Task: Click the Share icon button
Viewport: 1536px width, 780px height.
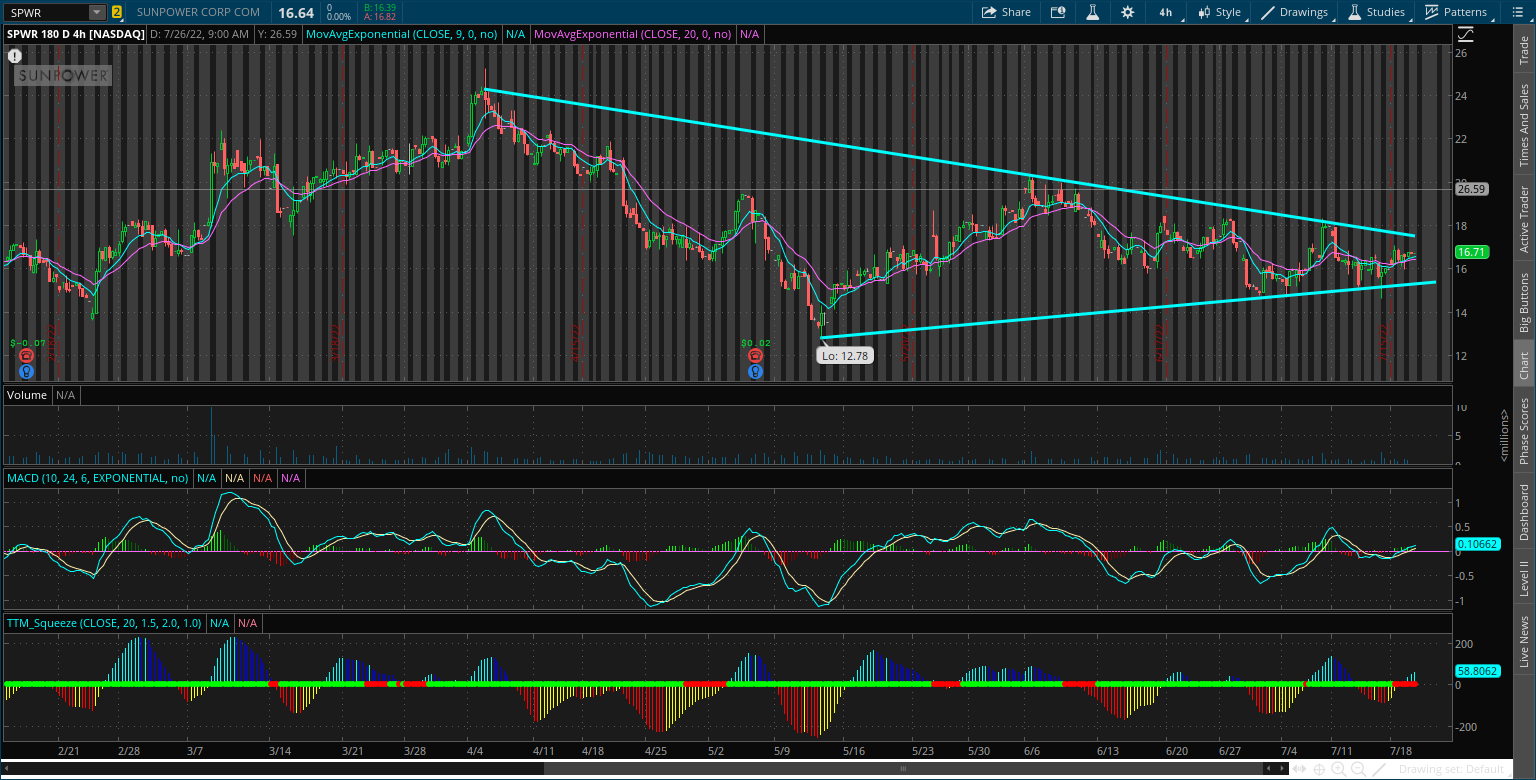Action: [x=1006, y=12]
